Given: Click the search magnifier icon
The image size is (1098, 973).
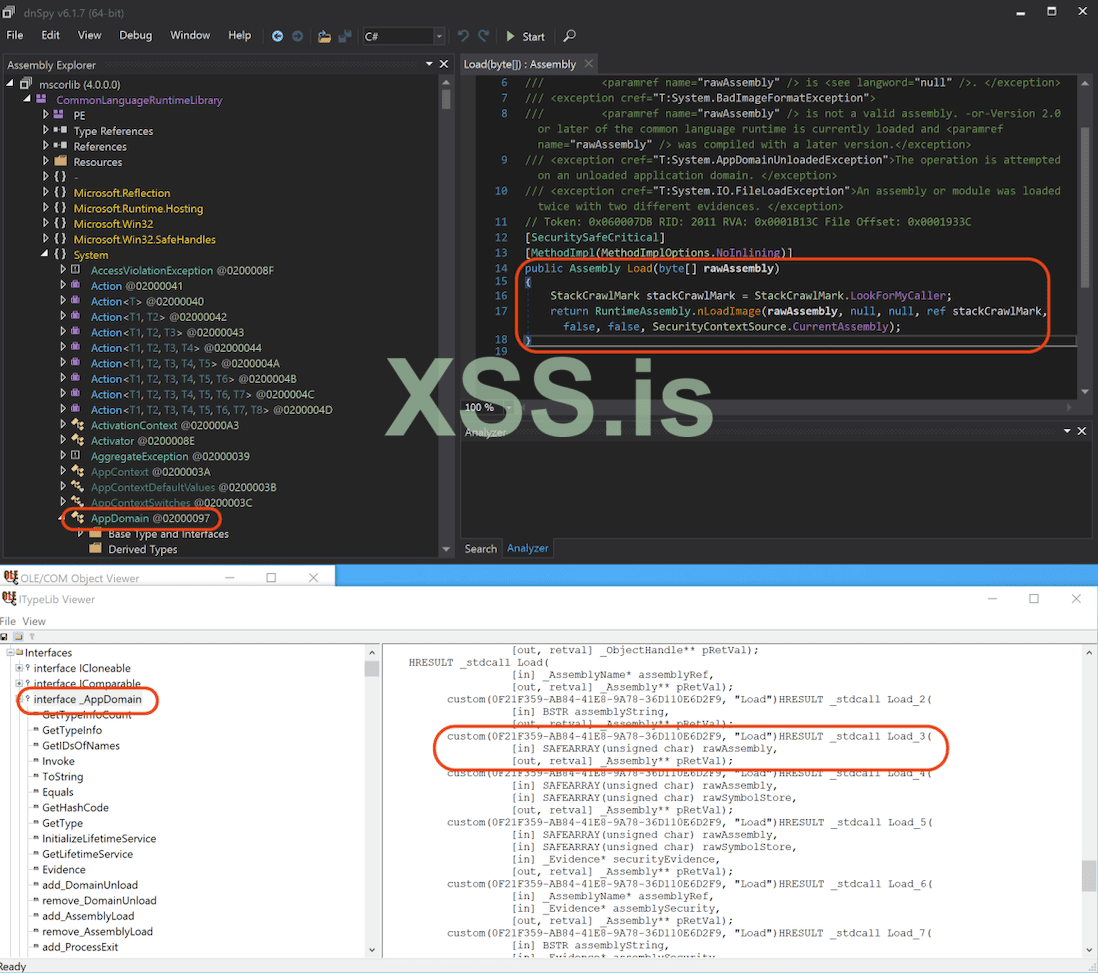Looking at the screenshot, I should (570, 36).
